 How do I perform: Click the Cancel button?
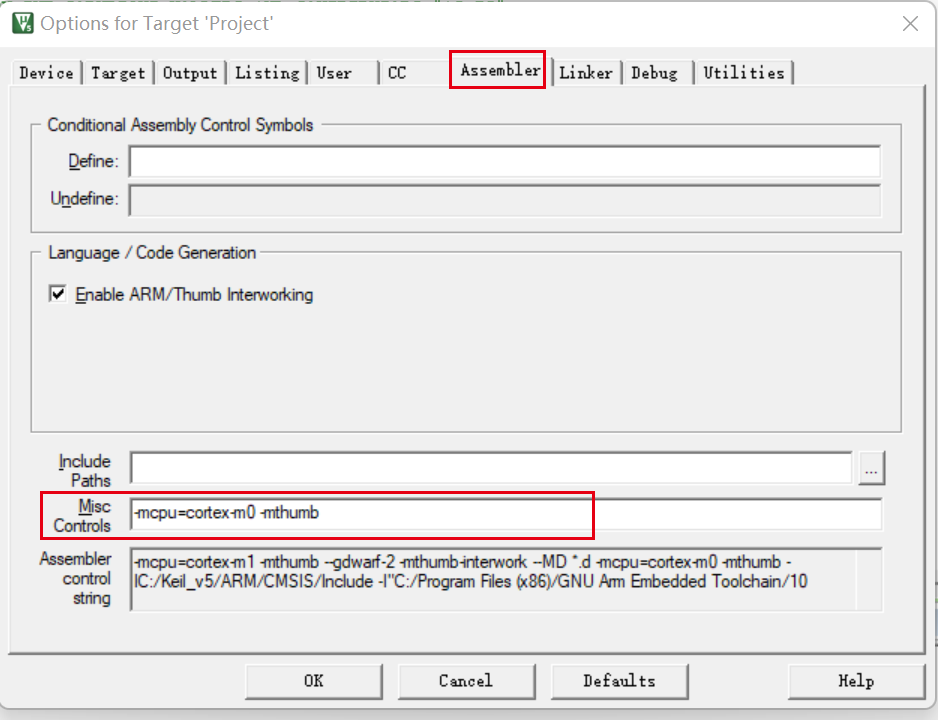pos(465,681)
